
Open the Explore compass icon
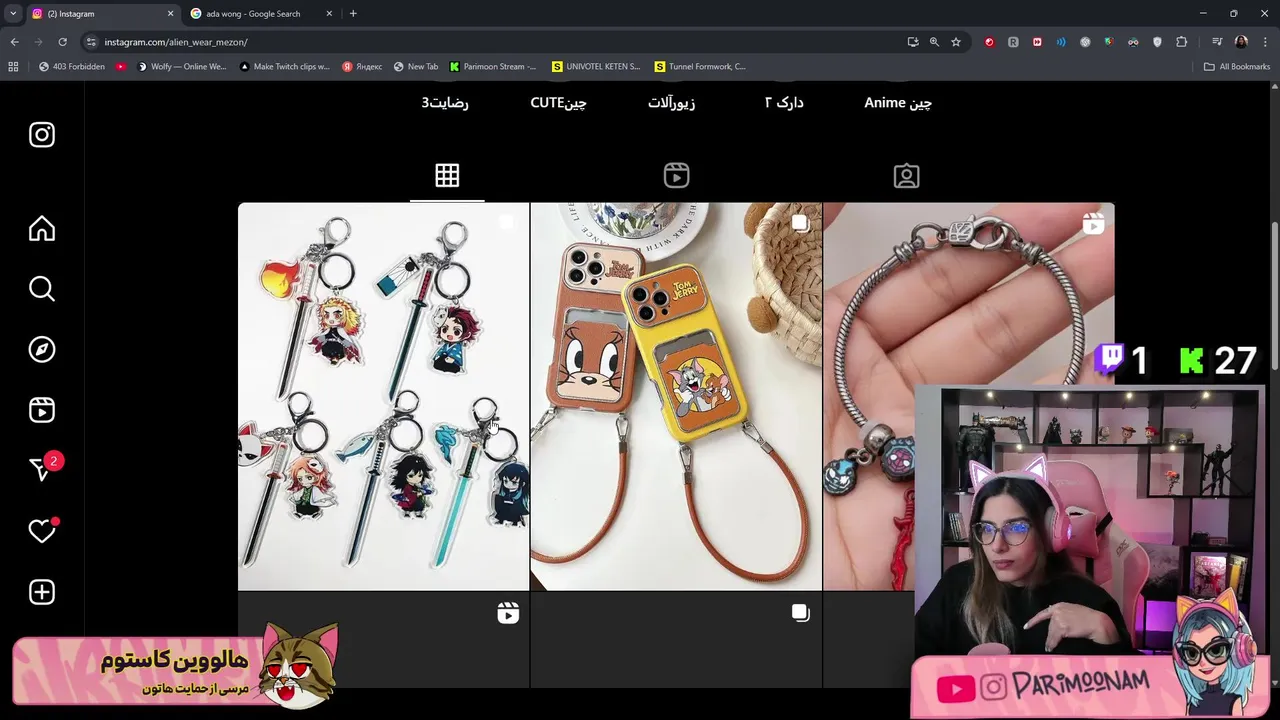point(42,349)
